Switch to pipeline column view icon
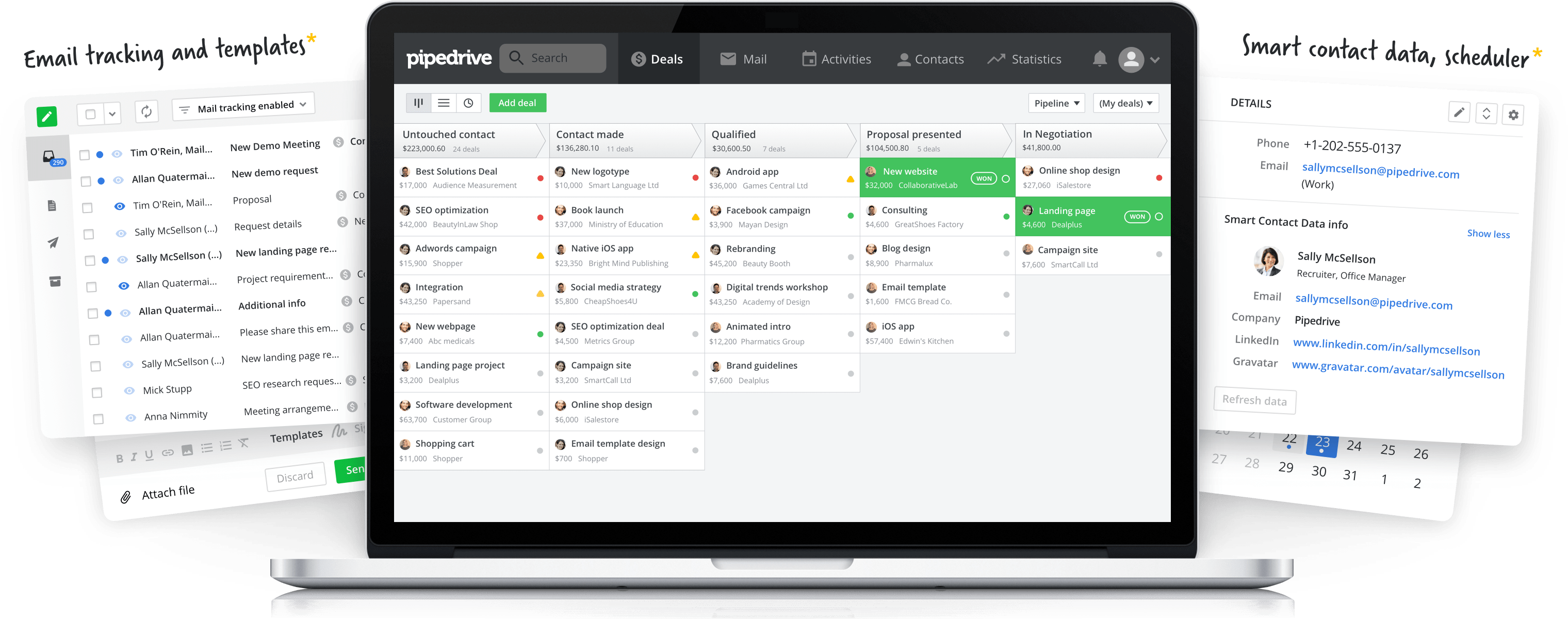Image resolution: width=1568 pixels, height=619 pixels. pyautogui.click(x=418, y=103)
